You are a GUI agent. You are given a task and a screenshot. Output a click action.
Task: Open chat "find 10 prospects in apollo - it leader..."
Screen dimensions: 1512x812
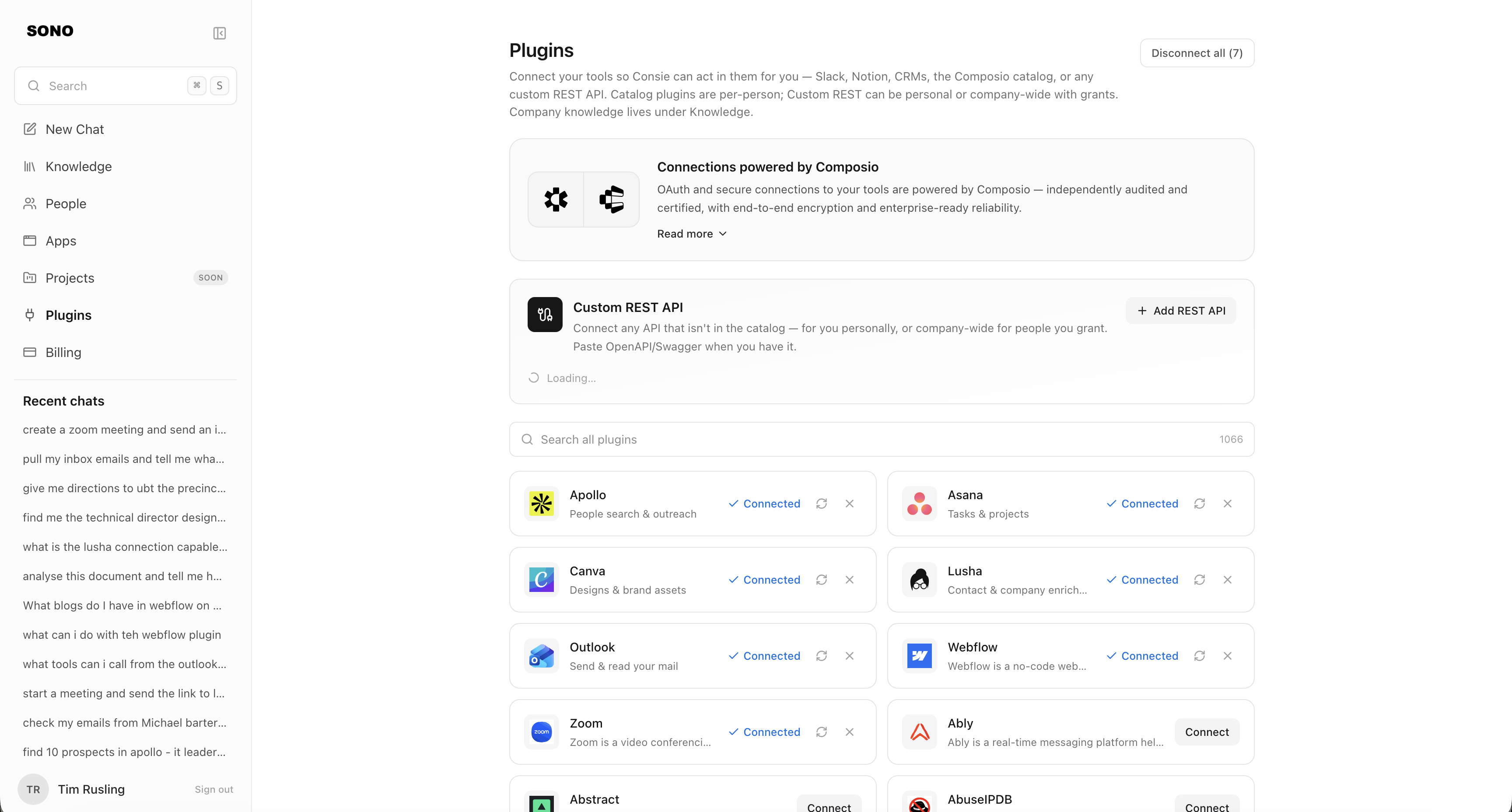(x=124, y=752)
